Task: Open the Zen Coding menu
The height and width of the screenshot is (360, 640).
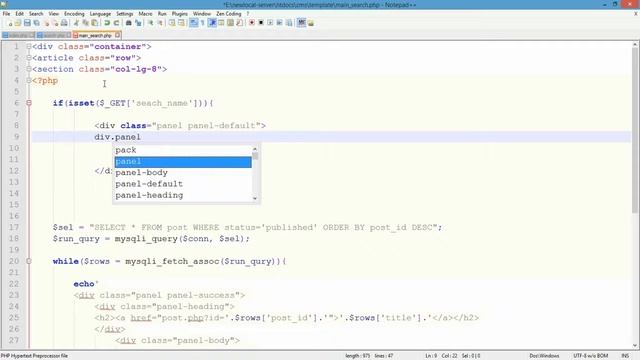Action: point(229,13)
